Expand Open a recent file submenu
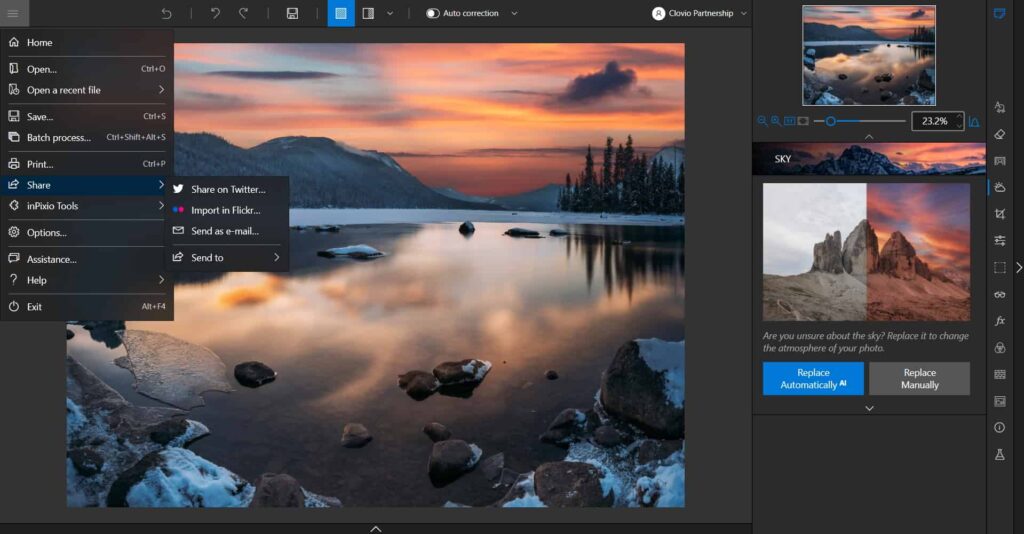The width and height of the screenshot is (1024, 534). click(x=87, y=90)
